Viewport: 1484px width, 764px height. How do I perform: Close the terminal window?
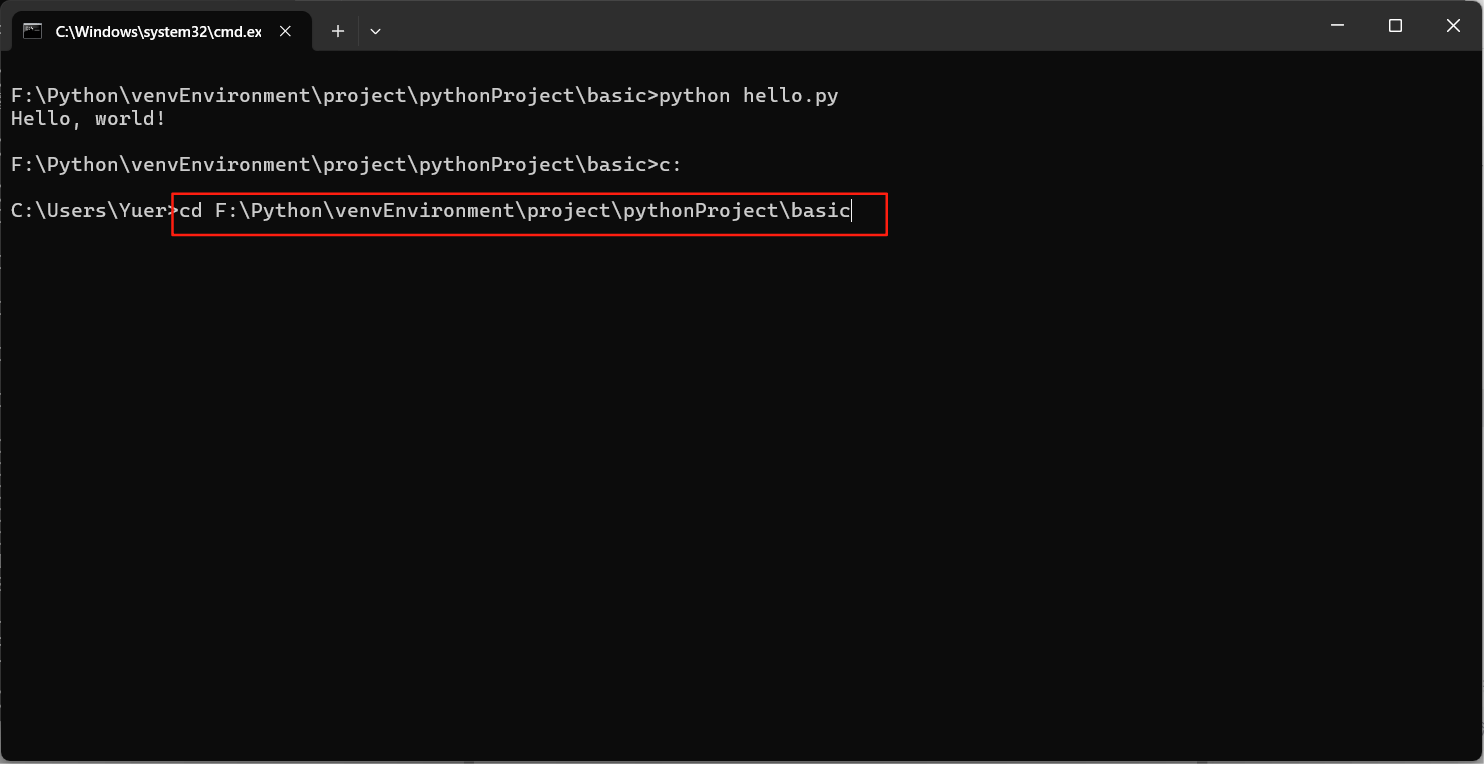pyautogui.click(x=1453, y=26)
